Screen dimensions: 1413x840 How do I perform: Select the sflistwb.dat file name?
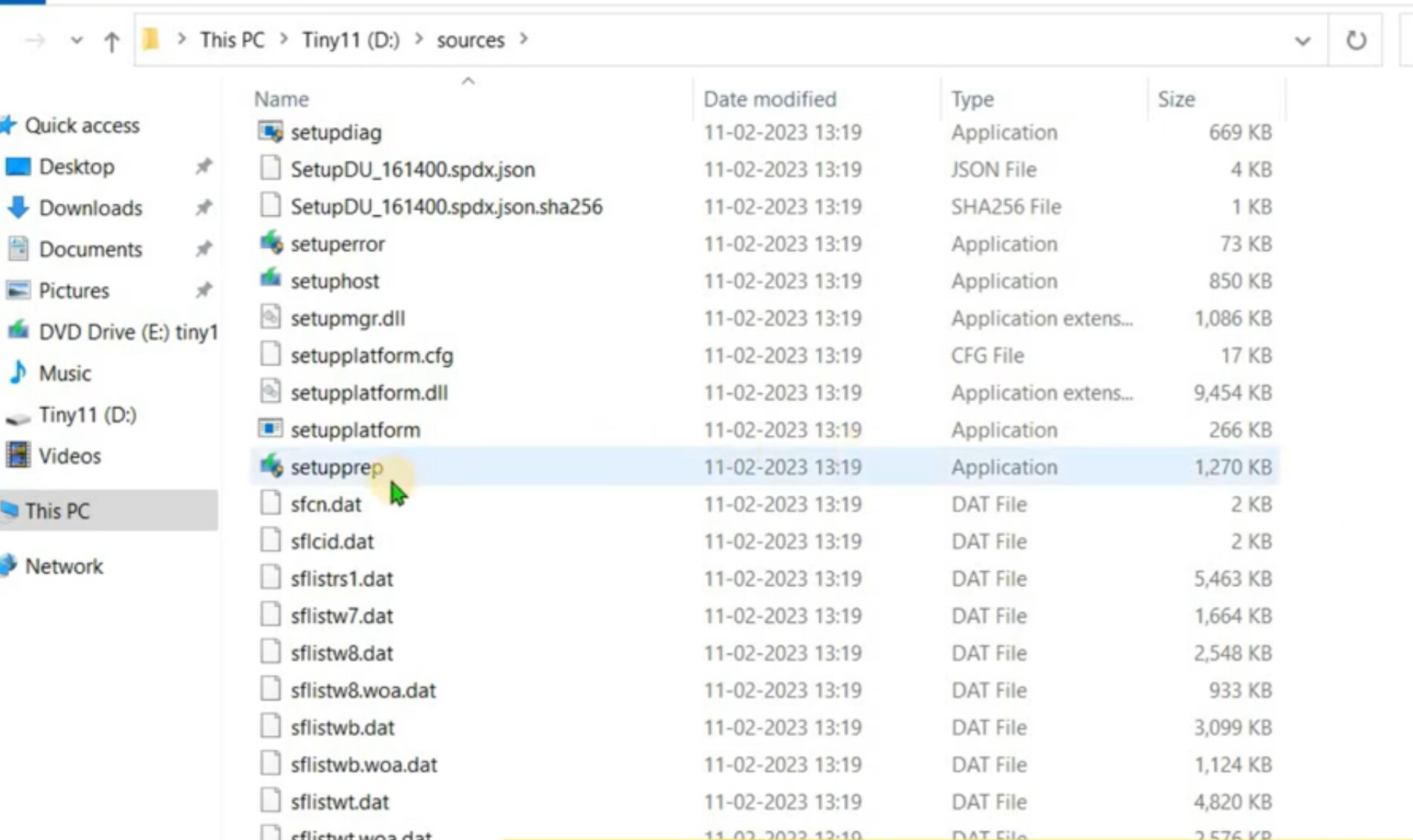[x=342, y=727]
